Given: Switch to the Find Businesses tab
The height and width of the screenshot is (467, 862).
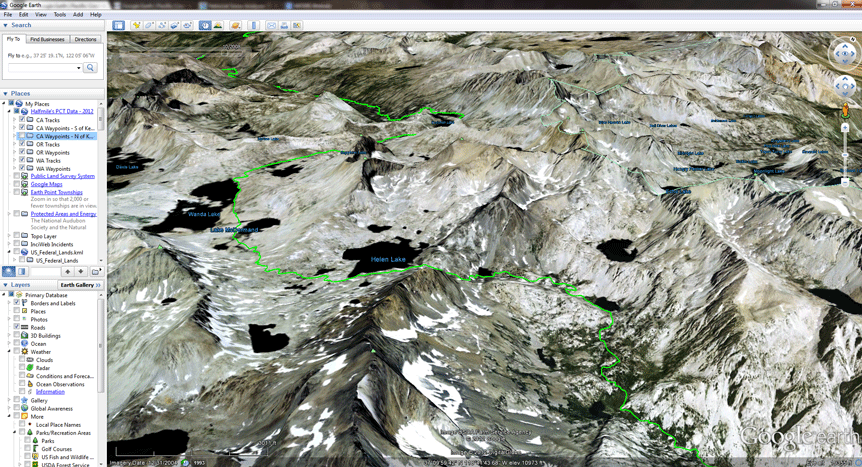Looking at the screenshot, I should tap(47, 40).
